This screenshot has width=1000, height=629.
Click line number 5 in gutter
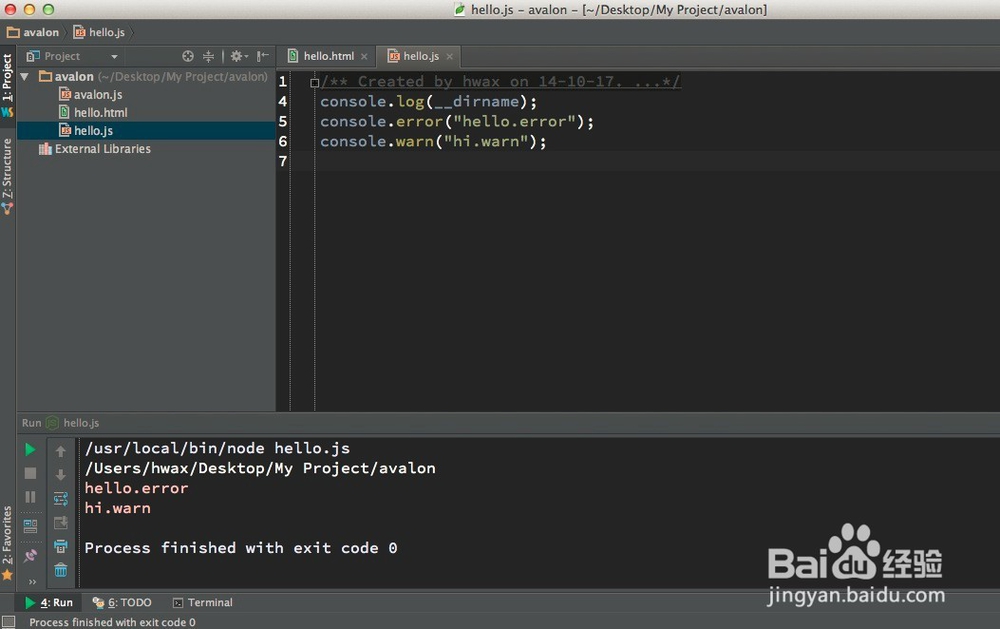point(283,121)
